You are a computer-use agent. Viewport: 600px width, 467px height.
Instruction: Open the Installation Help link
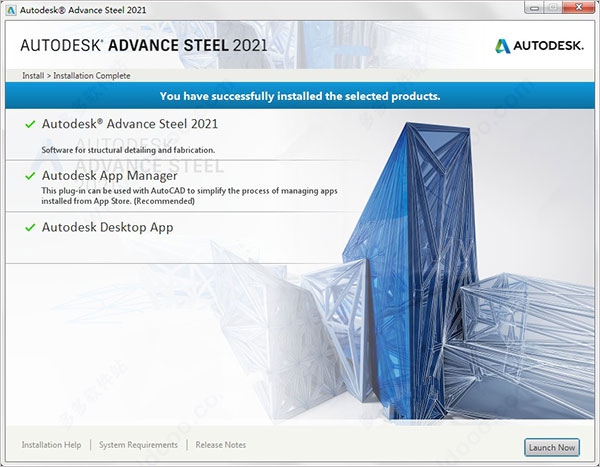51,445
